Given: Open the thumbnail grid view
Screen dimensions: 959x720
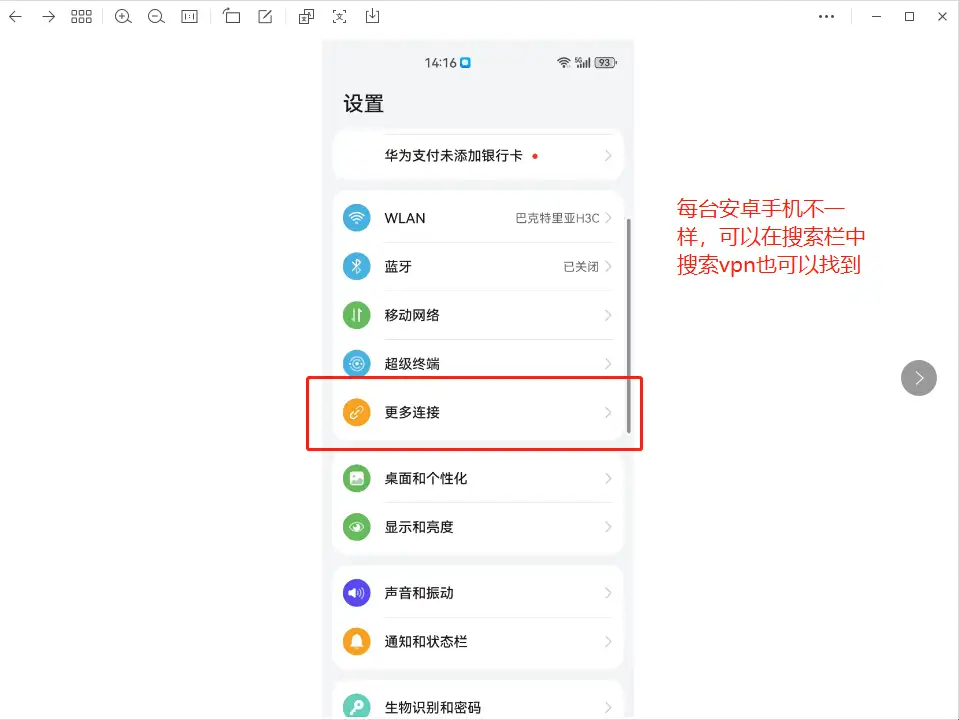Looking at the screenshot, I should tap(81, 17).
